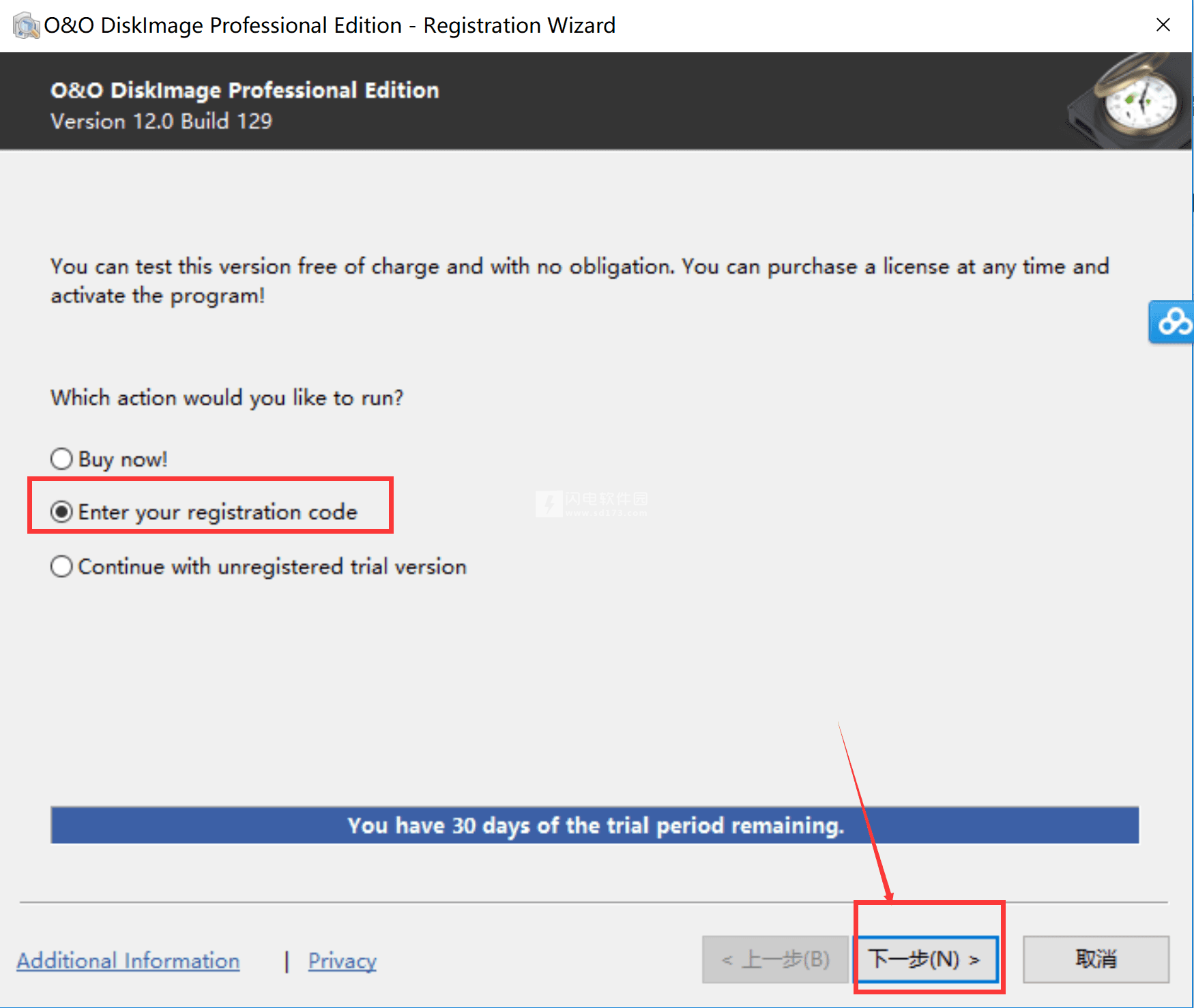Screen dimensions: 1194x1008
Task: Click the Version 12.0 Build 129 text
Action: point(162,121)
